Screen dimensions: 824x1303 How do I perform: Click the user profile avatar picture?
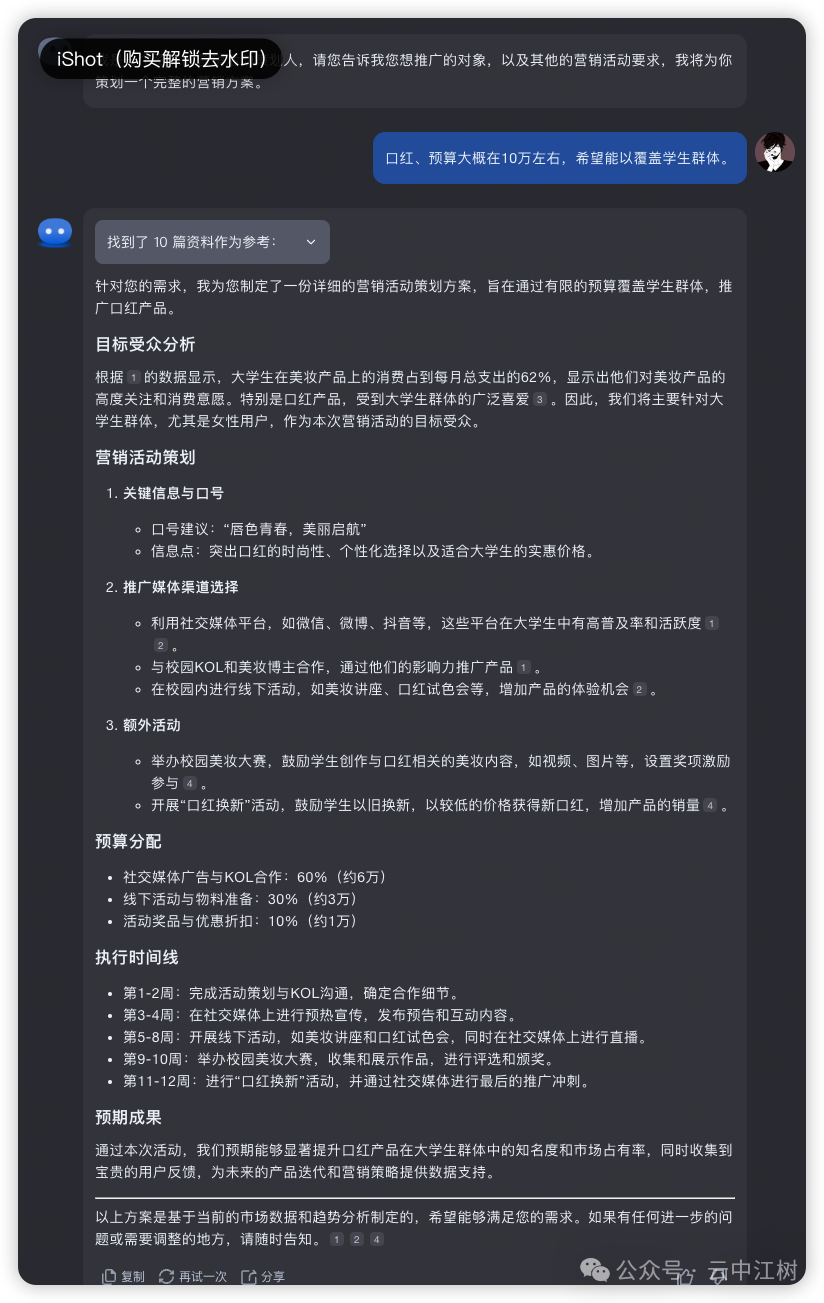(774, 152)
